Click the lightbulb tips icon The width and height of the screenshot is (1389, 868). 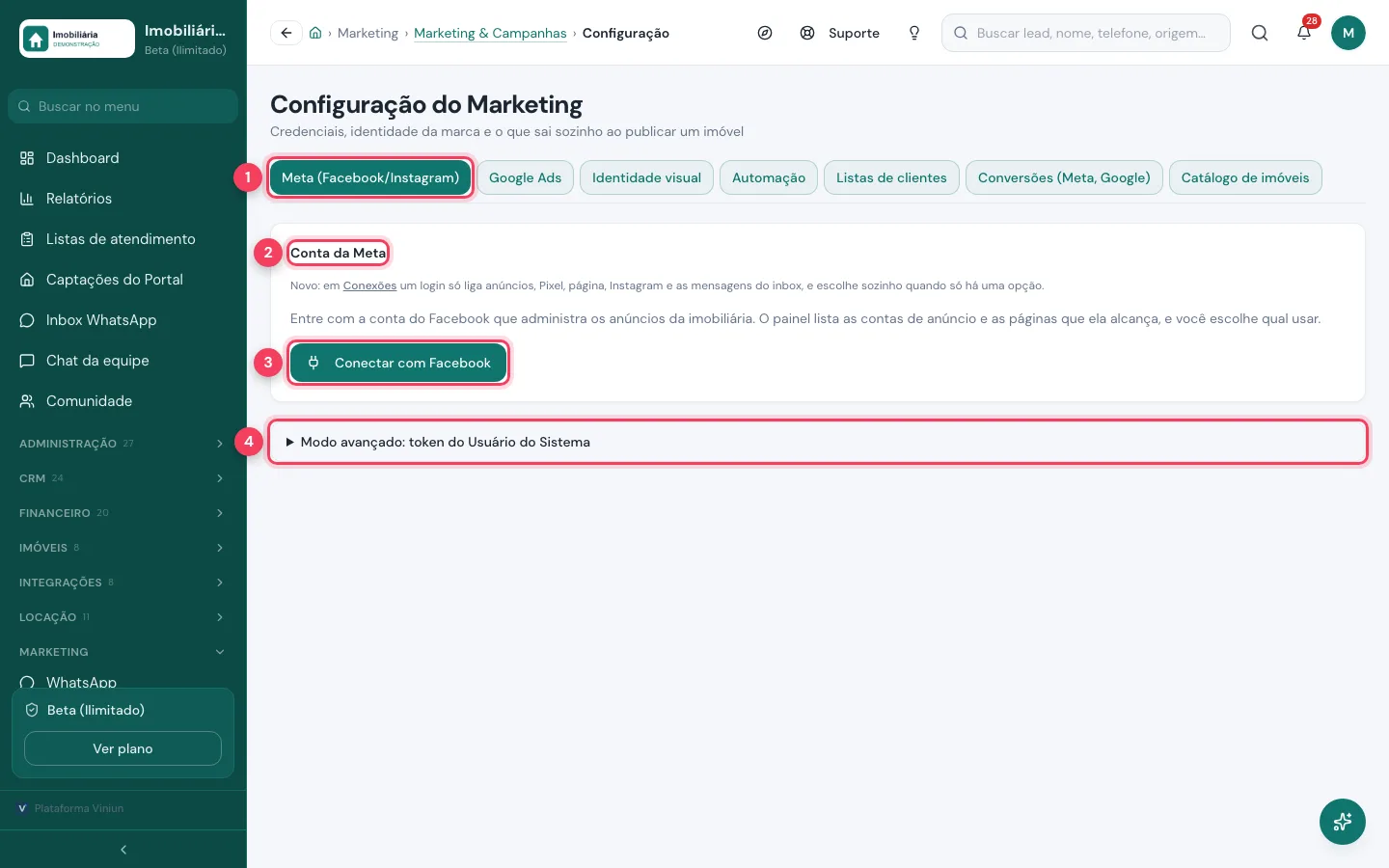tap(914, 33)
